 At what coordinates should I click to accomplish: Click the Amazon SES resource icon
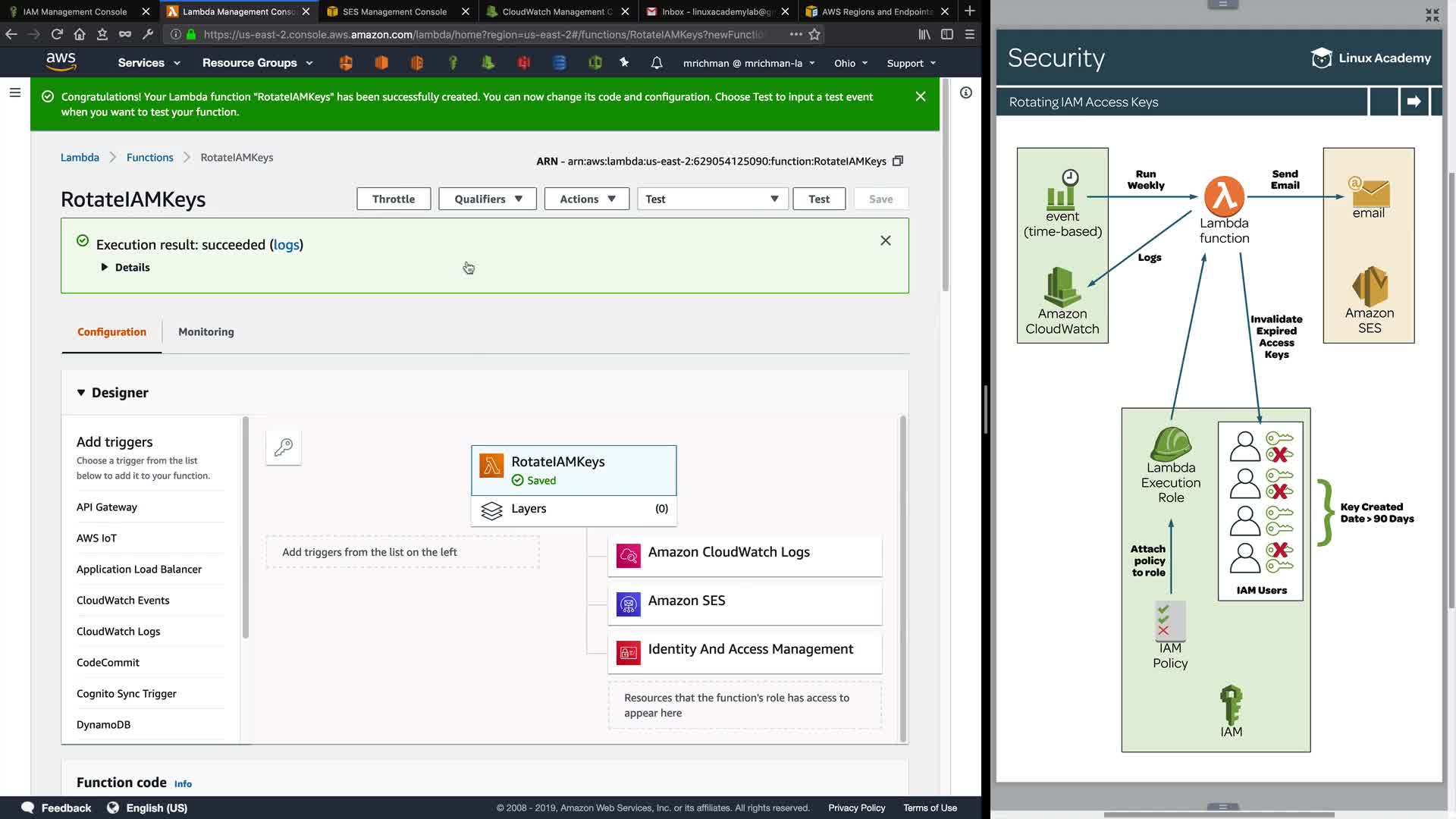(628, 604)
